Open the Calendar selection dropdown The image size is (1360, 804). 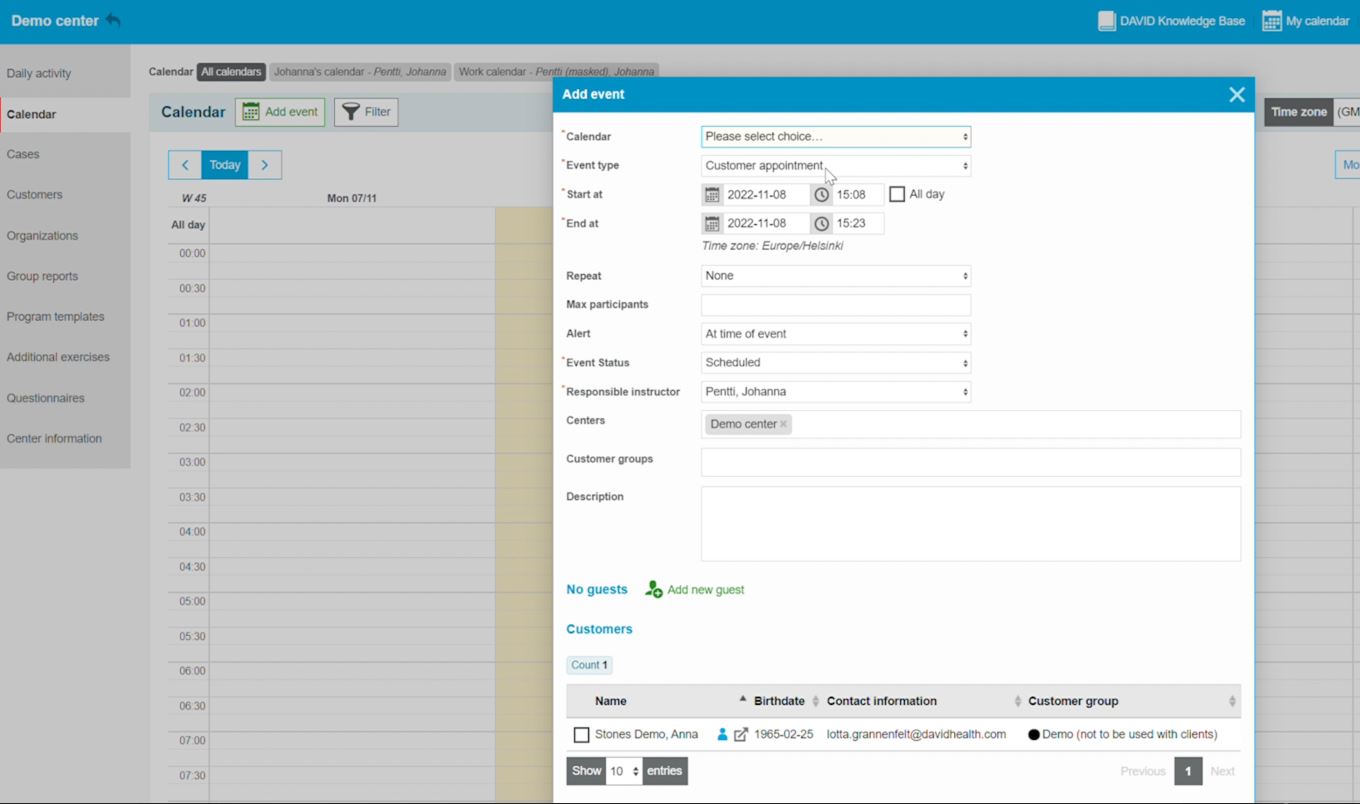[x=835, y=136]
